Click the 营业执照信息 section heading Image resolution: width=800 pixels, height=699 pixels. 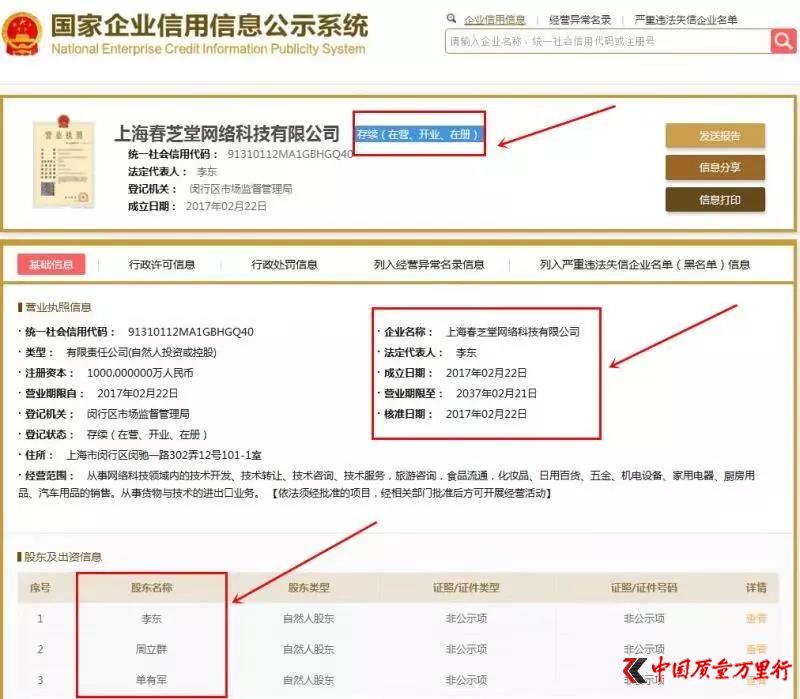pyautogui.click(x=58, y=307)
